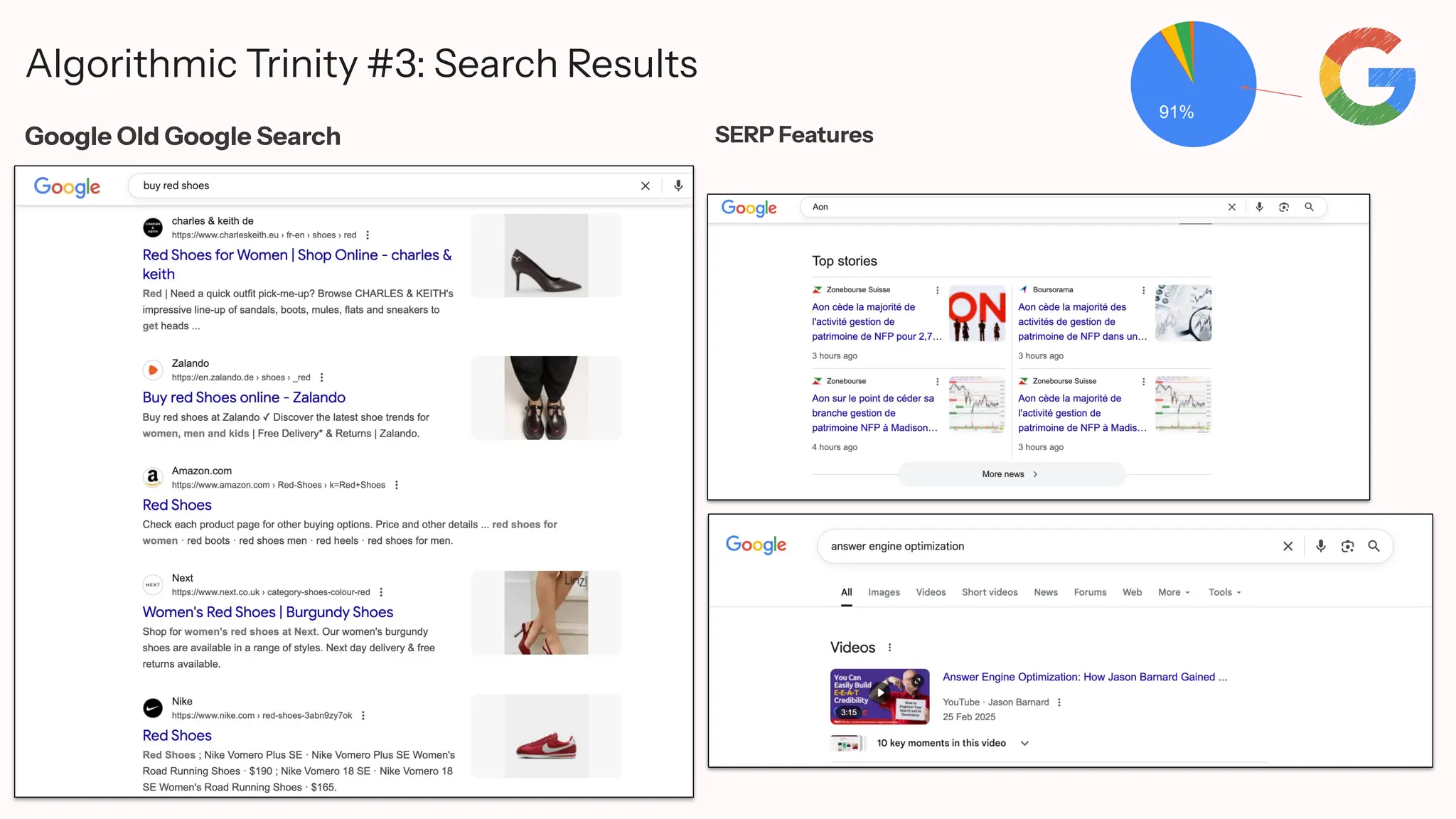Image resolution: width=1456 pixels, height=819 pixels.
Task: Click the charles & keith favicon
Action: point(153,227)
